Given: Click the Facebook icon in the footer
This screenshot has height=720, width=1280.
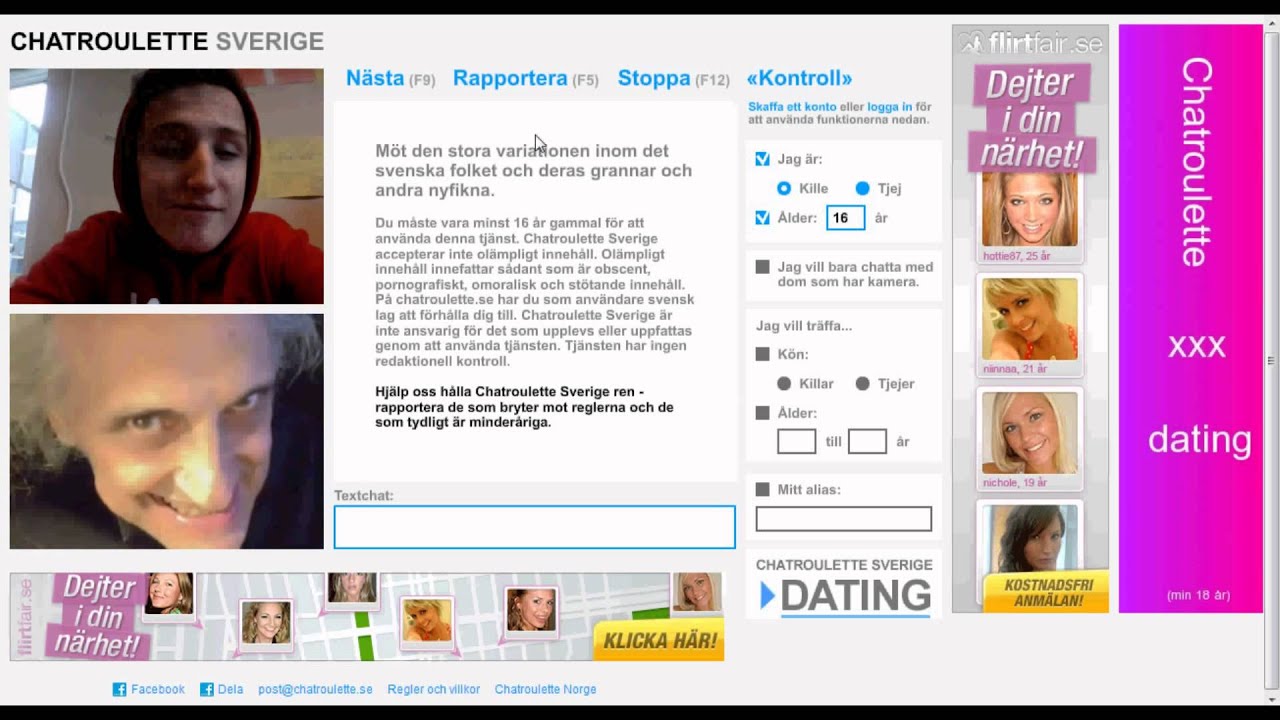Looking at the screenshot, I should click(x=119, y=689).
